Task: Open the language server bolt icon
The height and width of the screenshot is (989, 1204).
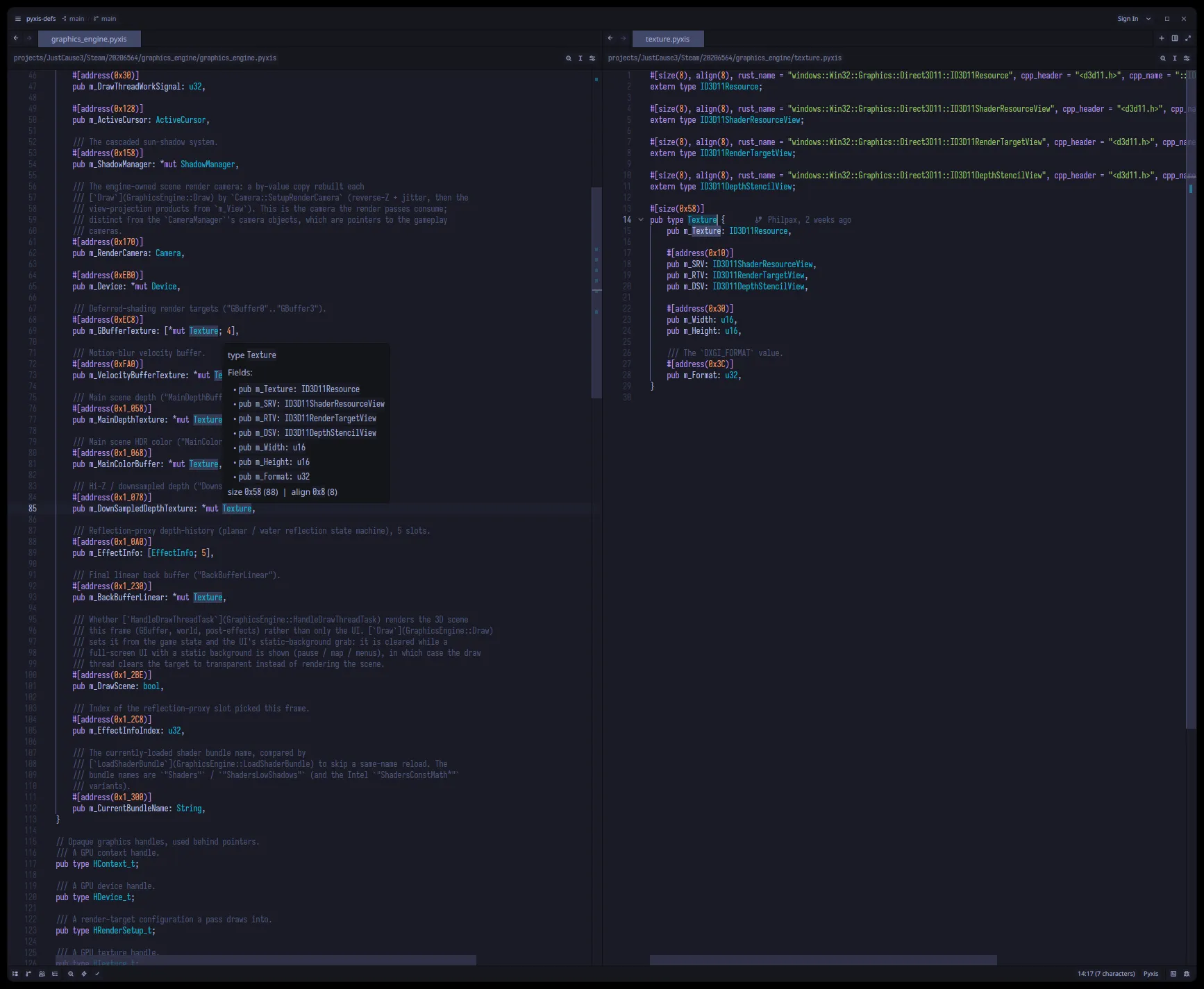Action: (84, 974)
